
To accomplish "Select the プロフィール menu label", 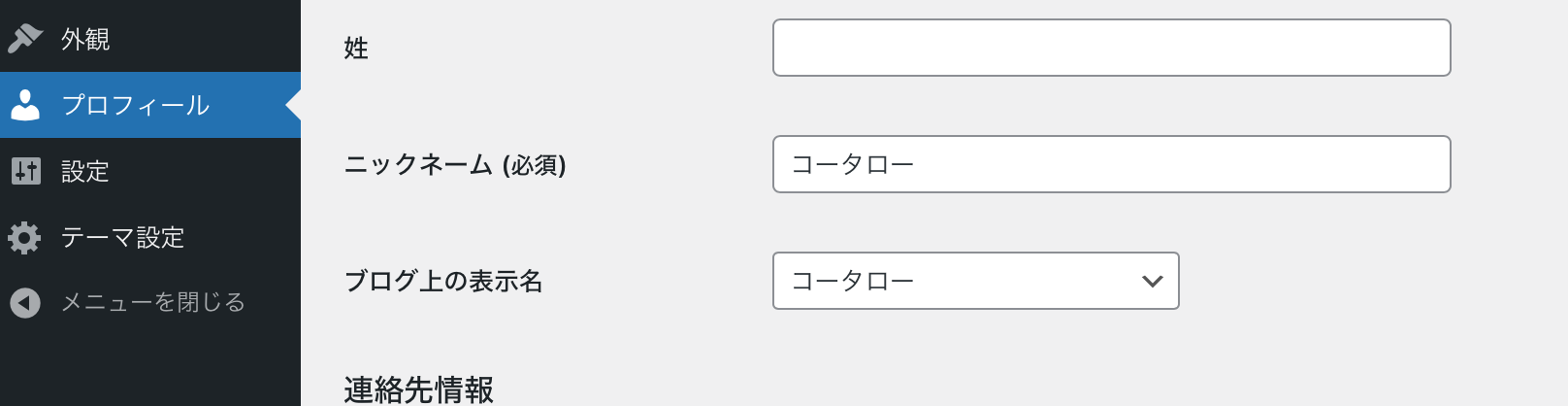I will point(135,105).
